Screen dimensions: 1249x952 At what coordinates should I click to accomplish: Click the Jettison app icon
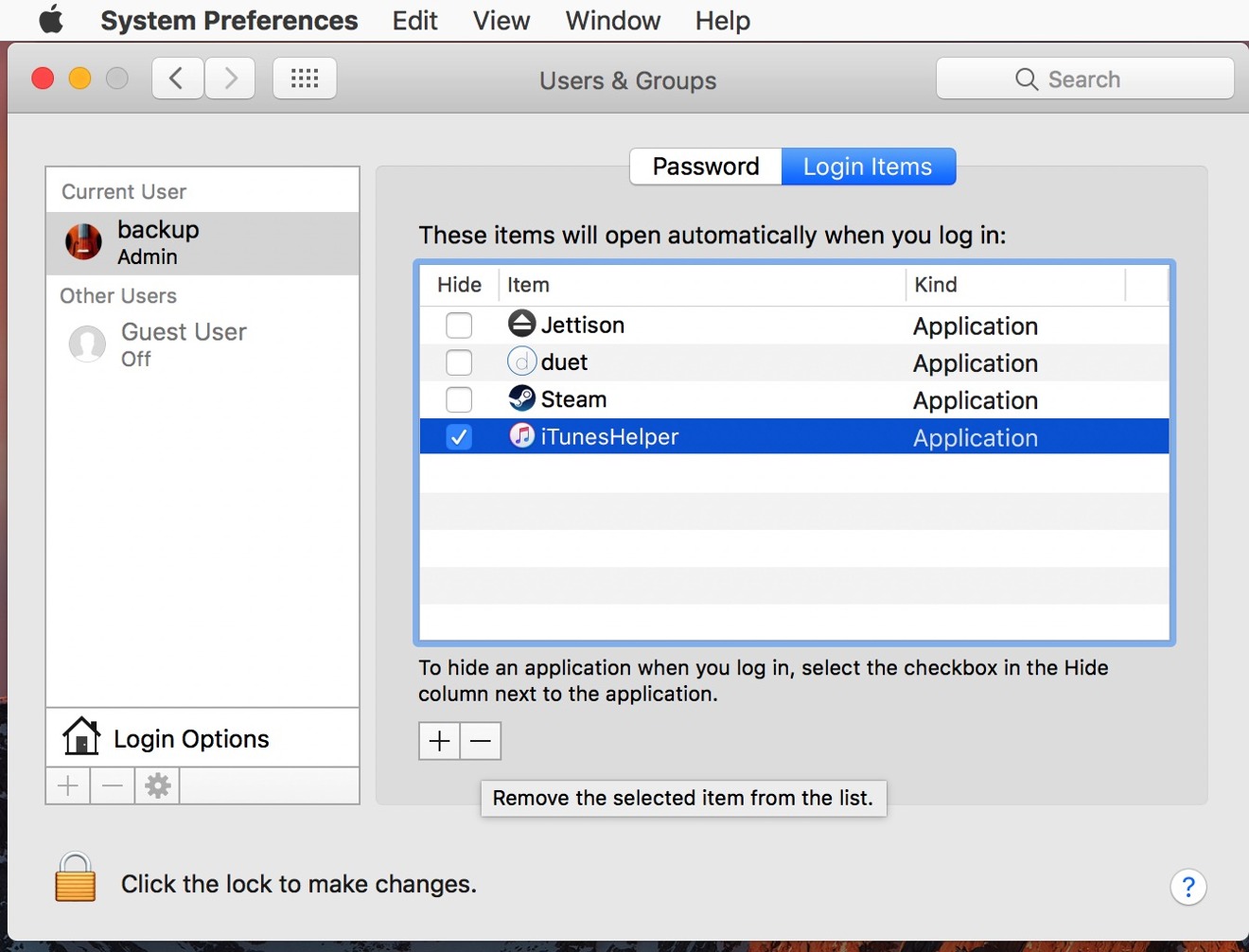tap(521, 324)
